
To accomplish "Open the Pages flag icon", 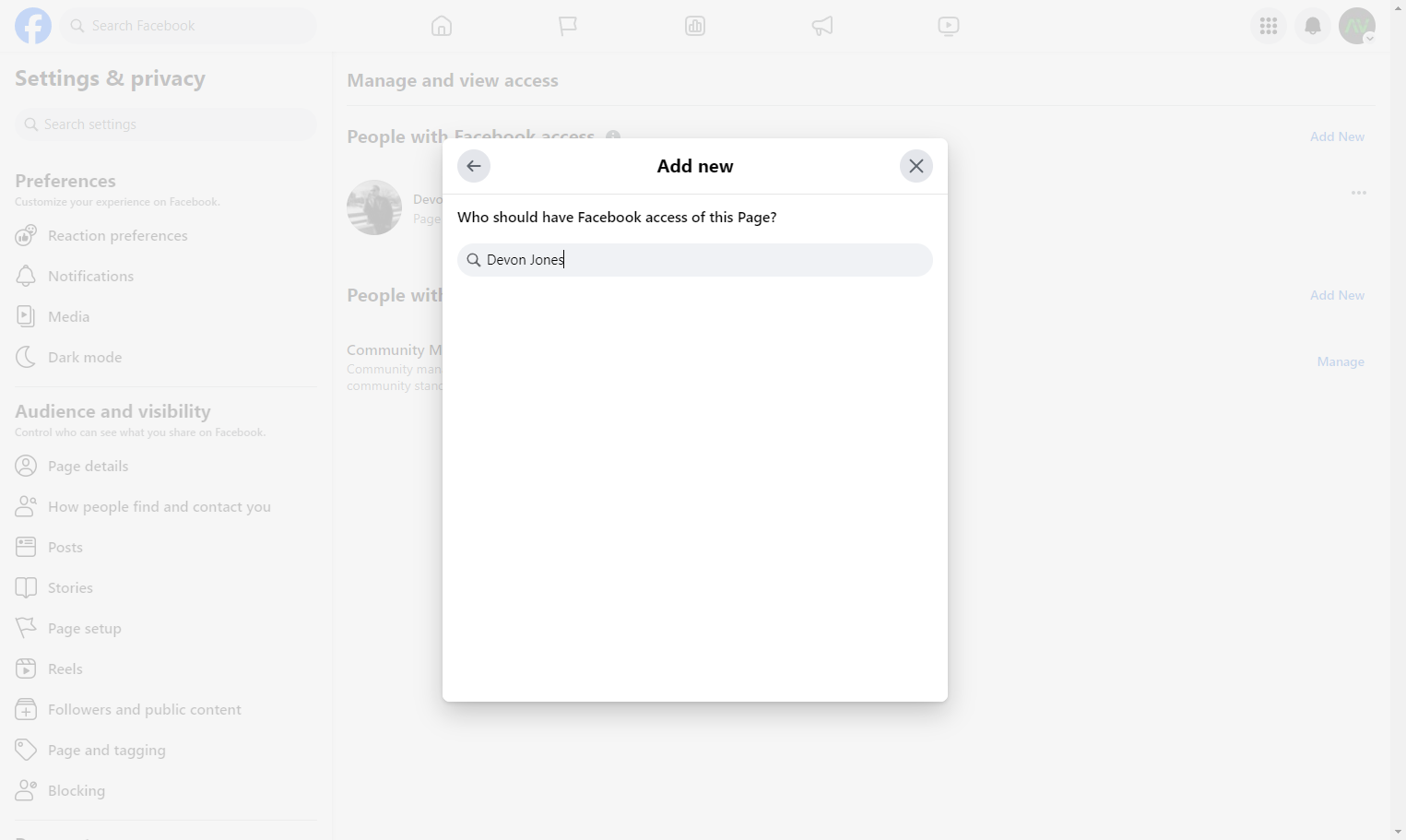I will point(568,26).
